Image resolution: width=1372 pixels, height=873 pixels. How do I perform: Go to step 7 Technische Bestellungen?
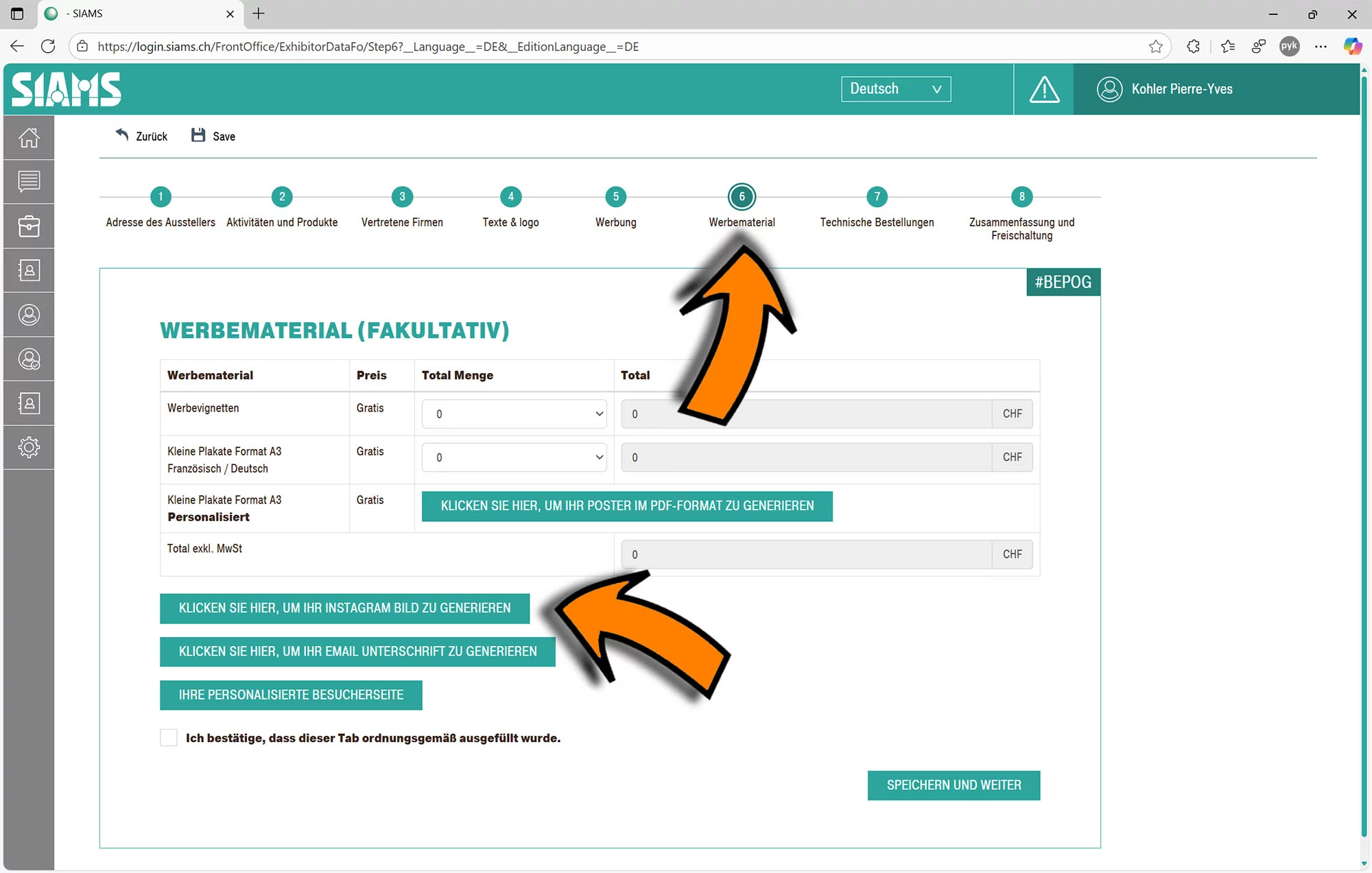877,198
